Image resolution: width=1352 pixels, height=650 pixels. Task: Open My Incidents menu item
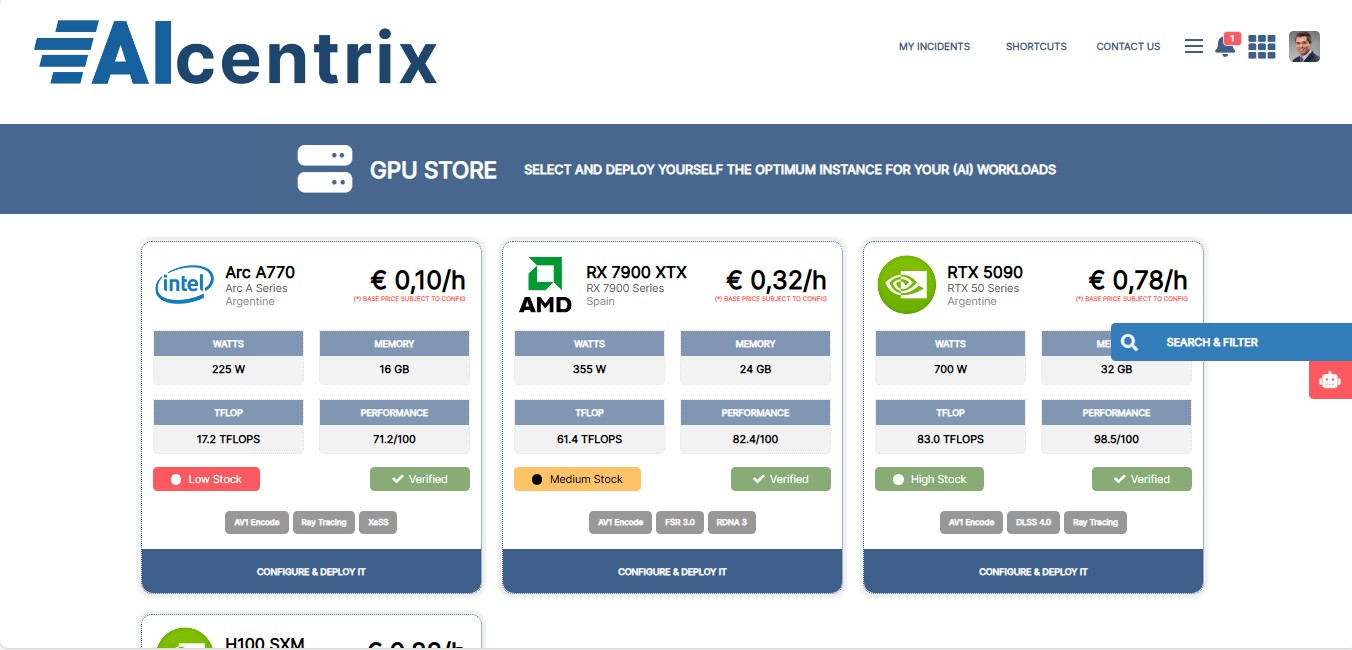pos(934,47)
